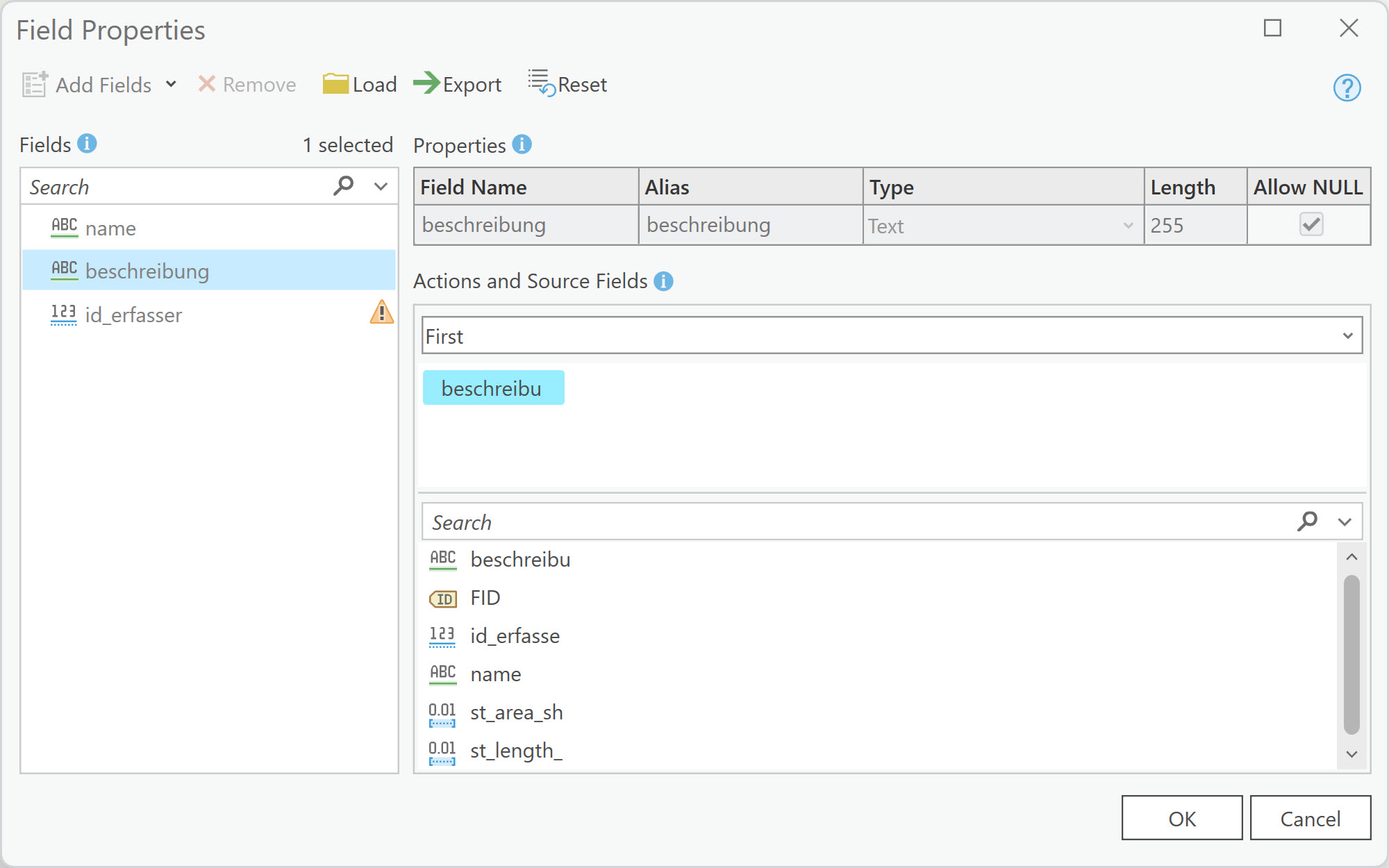Viewport: 1389px width, 868px height.
Task: Click info icon beside Actions and Source Fields
Action: coord(663,281)
